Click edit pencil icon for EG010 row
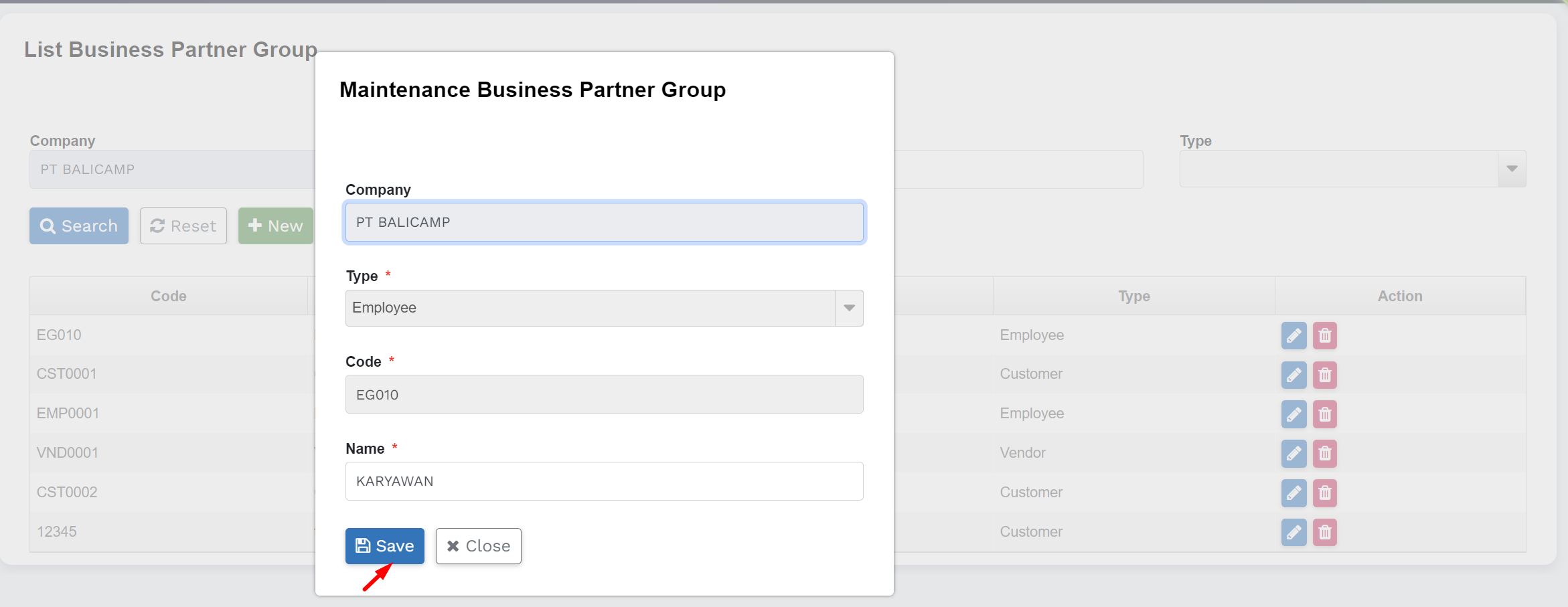1568x607 pixels. click(x=1293, y=335)
